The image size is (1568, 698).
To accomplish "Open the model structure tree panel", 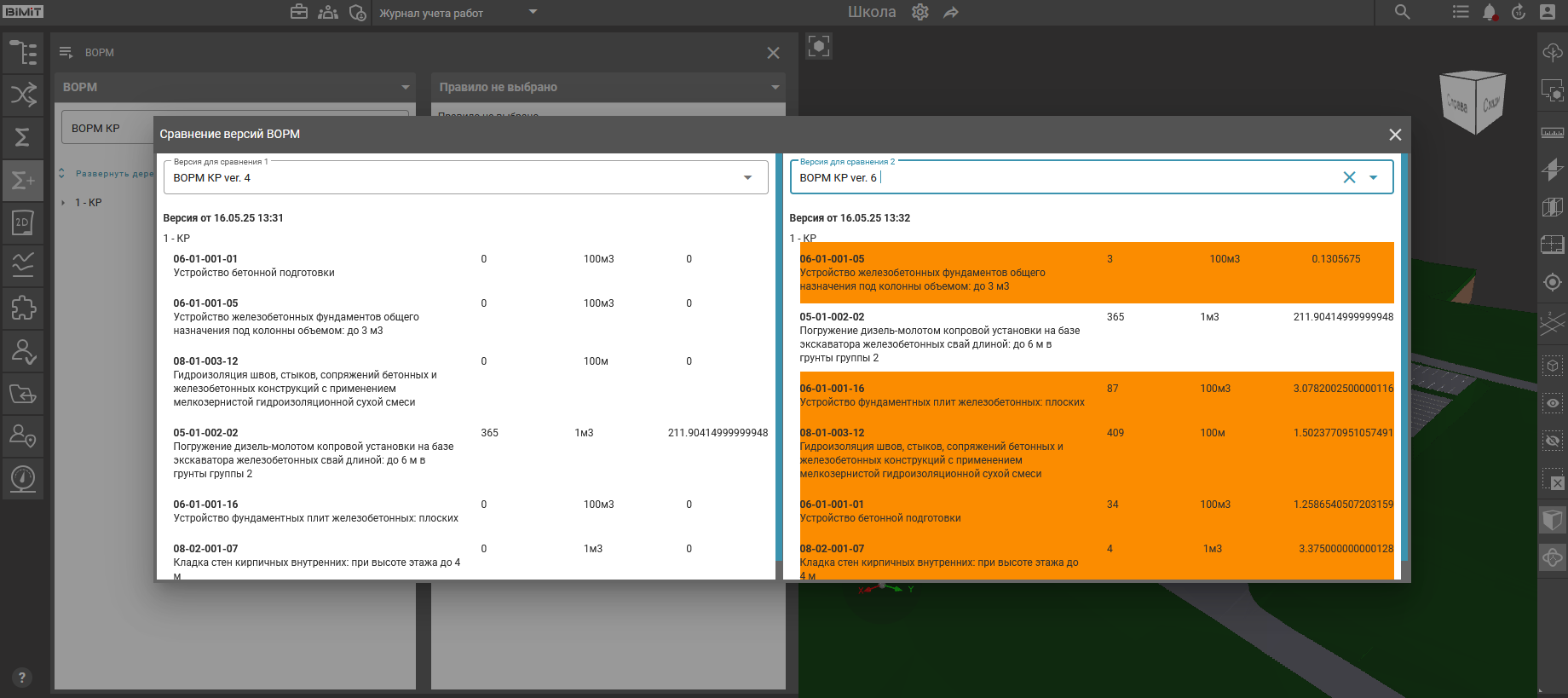I will tap(23, 53).
